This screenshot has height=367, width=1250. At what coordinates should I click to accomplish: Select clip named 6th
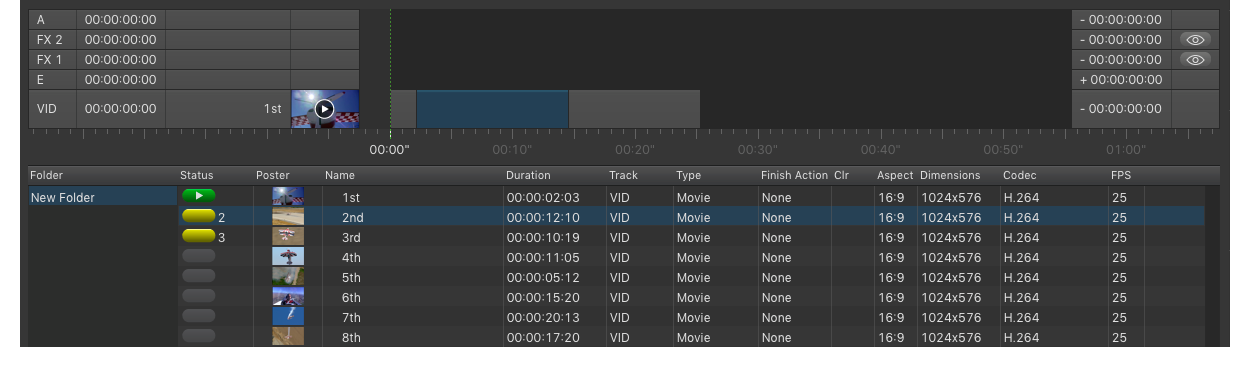(351, 298)
